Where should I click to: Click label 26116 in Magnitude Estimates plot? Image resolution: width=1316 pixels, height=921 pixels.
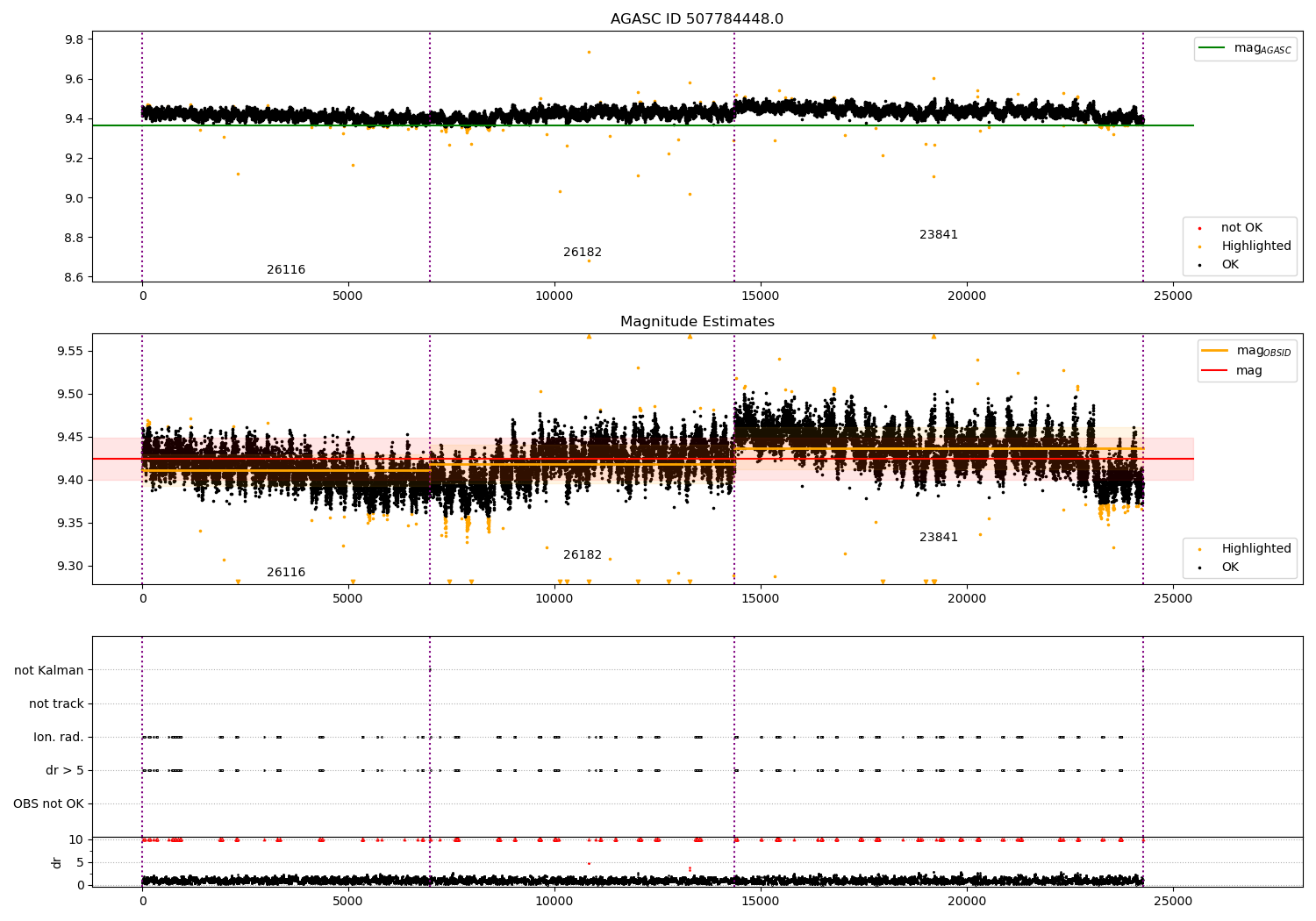pos(286,573)
